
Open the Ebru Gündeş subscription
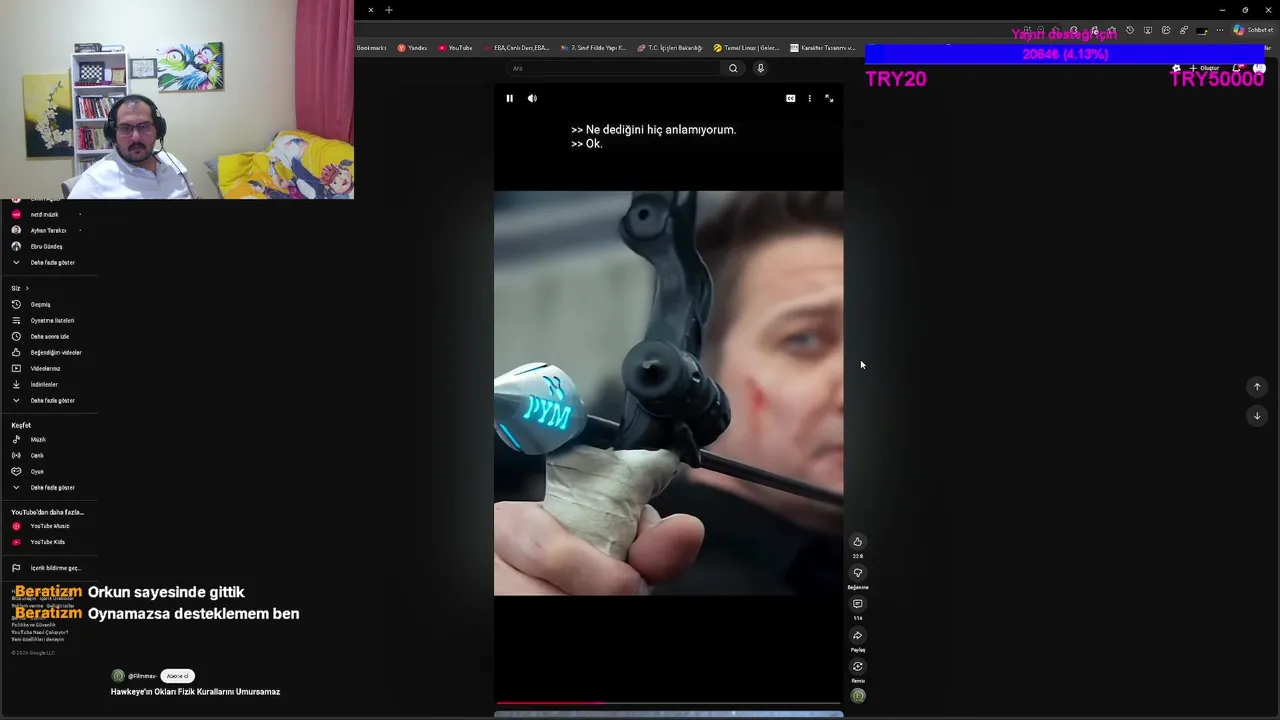click(x=48, y=246)
